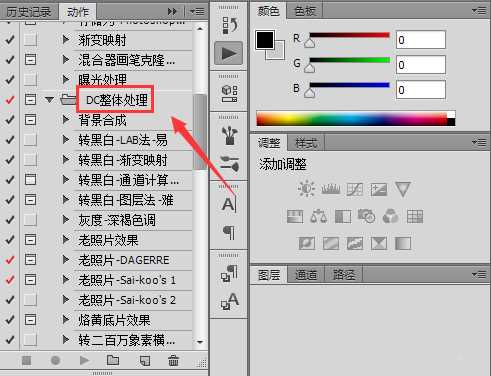
Task: Click the G value input field
Action: tap(421, 65)
